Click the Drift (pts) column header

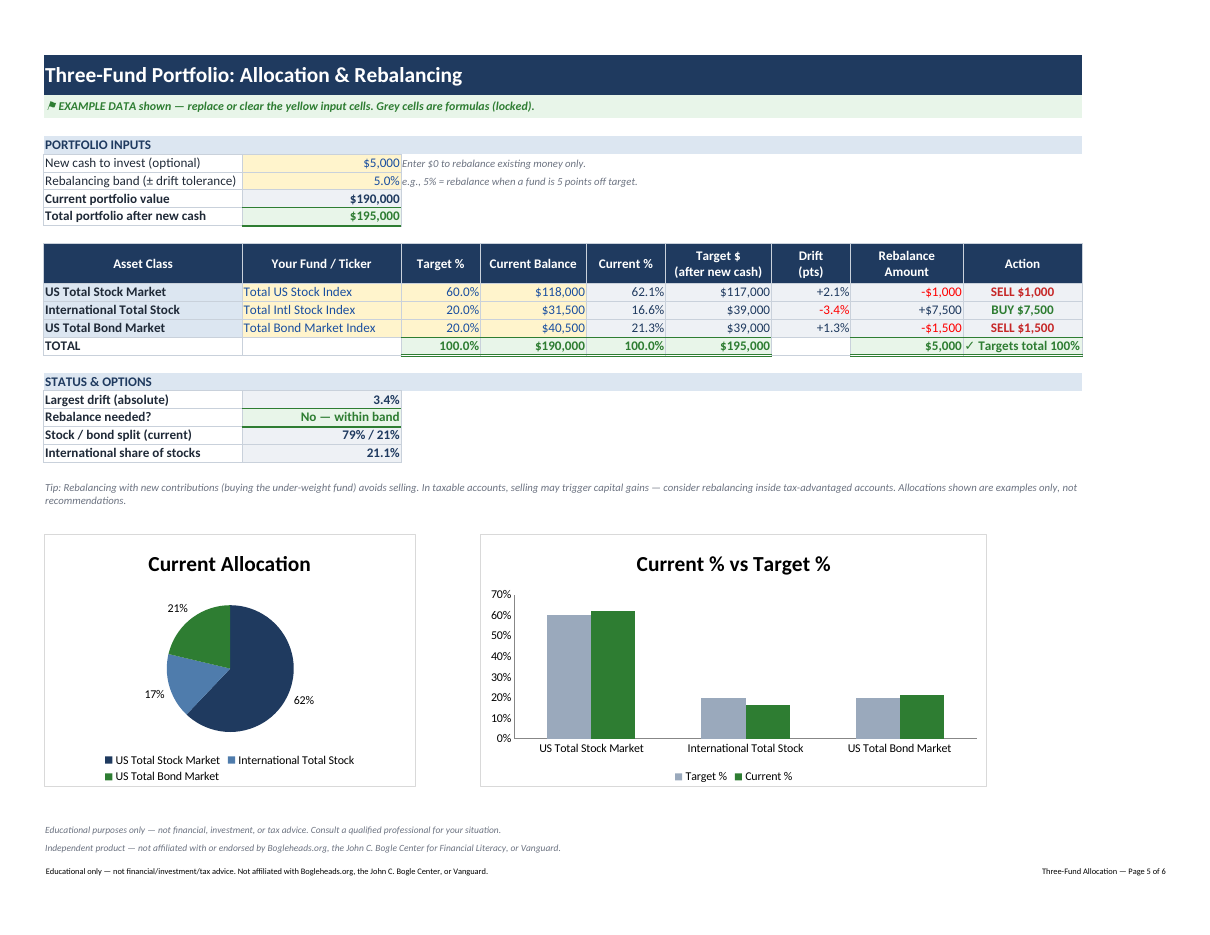(811, 264)
